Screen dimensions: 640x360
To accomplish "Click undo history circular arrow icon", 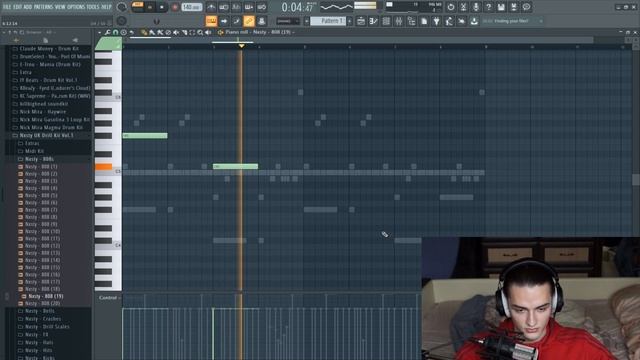I will (x=451, y=7).
